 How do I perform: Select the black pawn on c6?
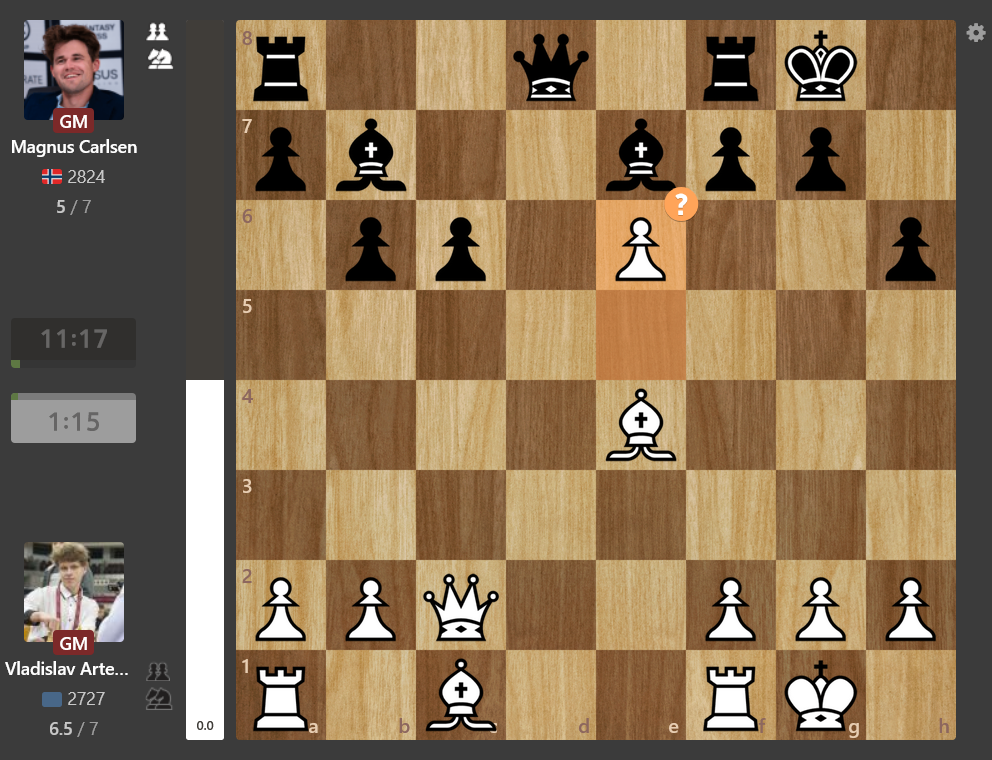(461, 249)
